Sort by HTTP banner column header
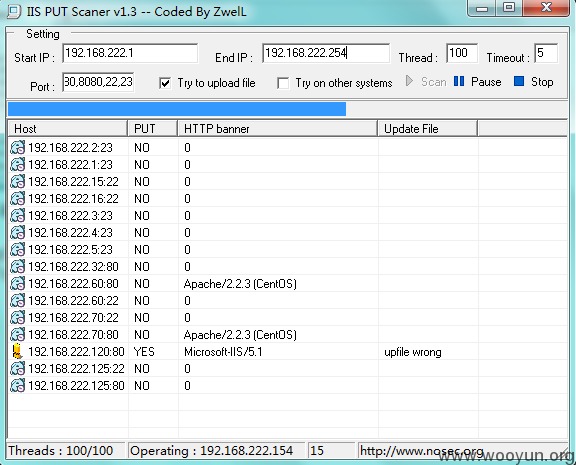Viewport: 576px width, 465px height. click(278, 129)
